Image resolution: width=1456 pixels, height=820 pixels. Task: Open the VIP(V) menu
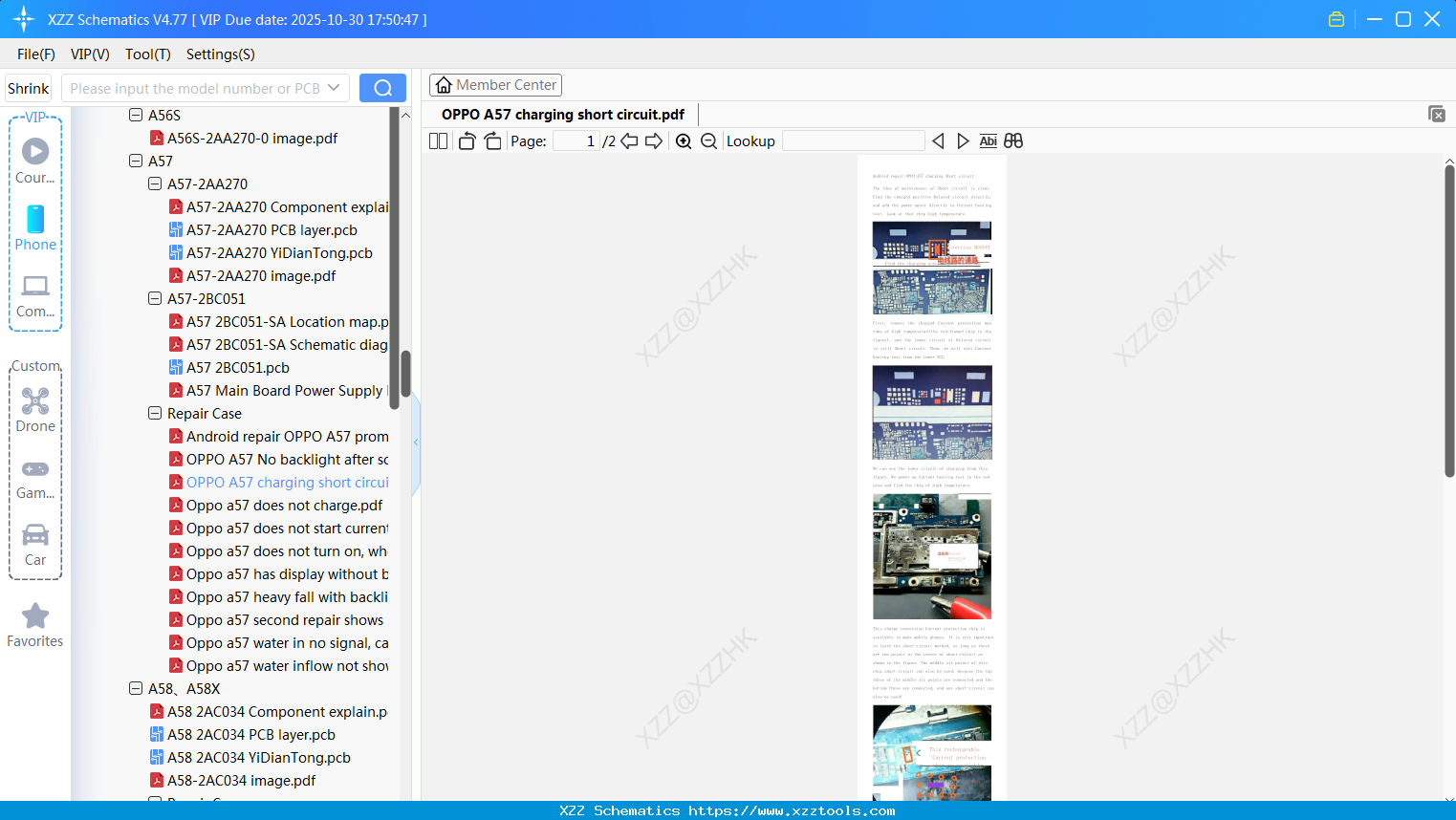(x=90, y=54)
